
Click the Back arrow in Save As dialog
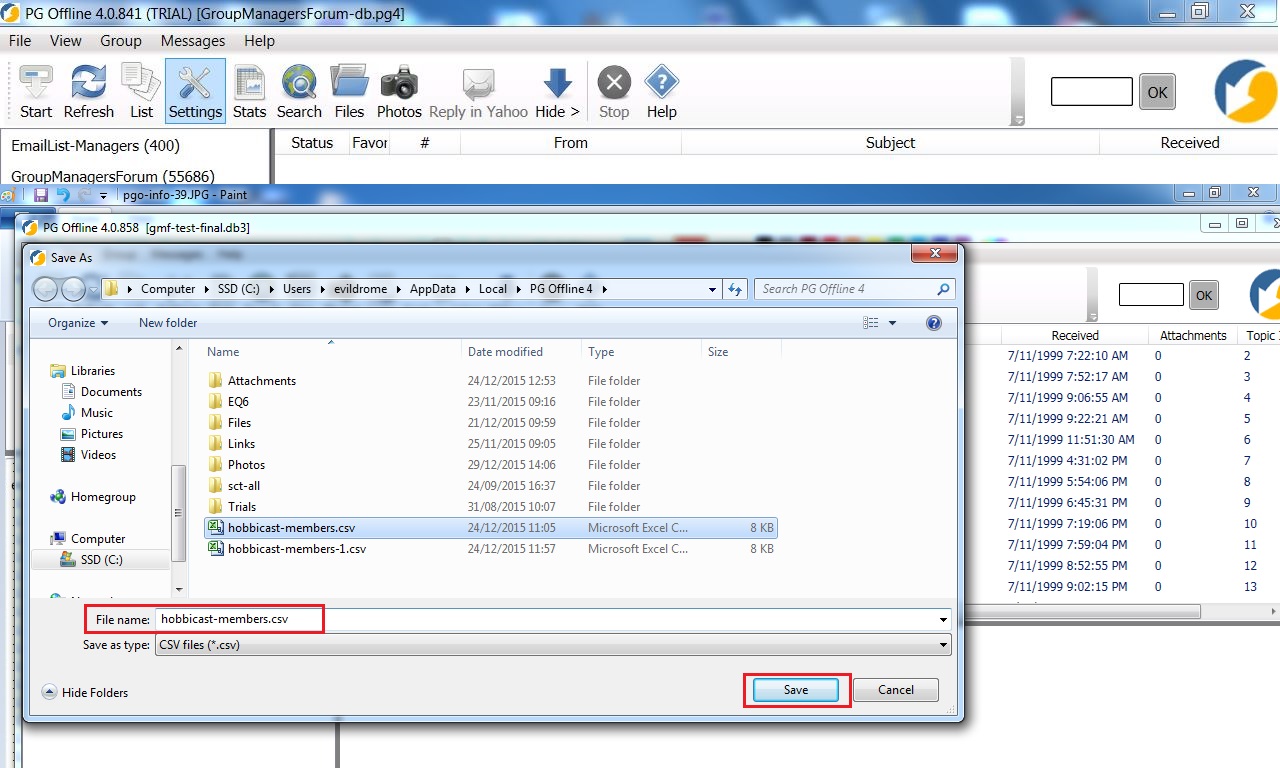(45, 289)
